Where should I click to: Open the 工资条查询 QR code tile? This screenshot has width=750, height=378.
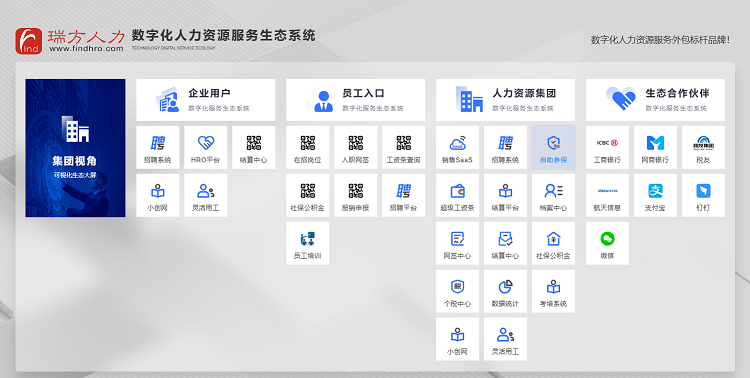click(x=403, y=147)
